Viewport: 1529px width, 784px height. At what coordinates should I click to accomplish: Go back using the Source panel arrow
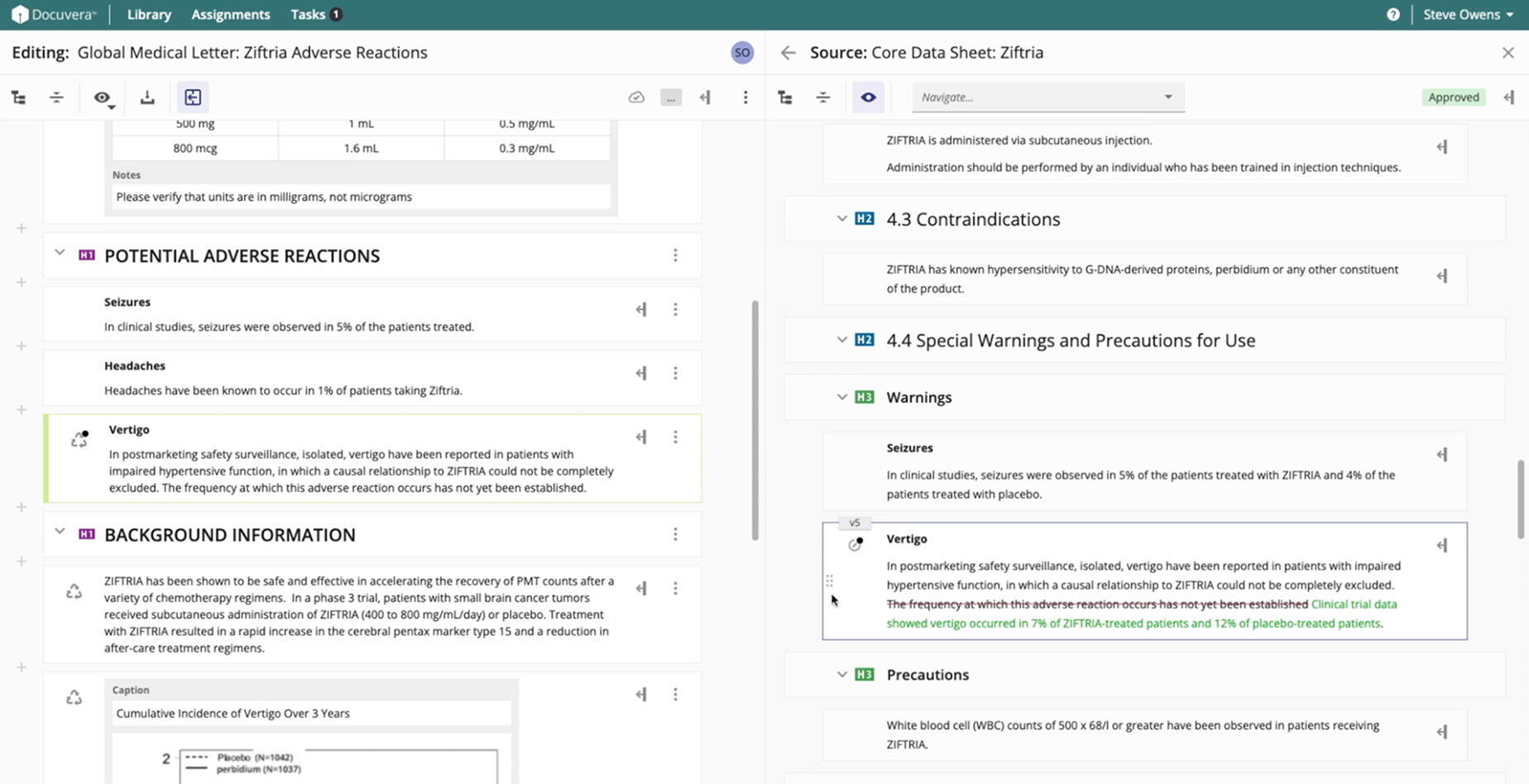coord(788,53)
